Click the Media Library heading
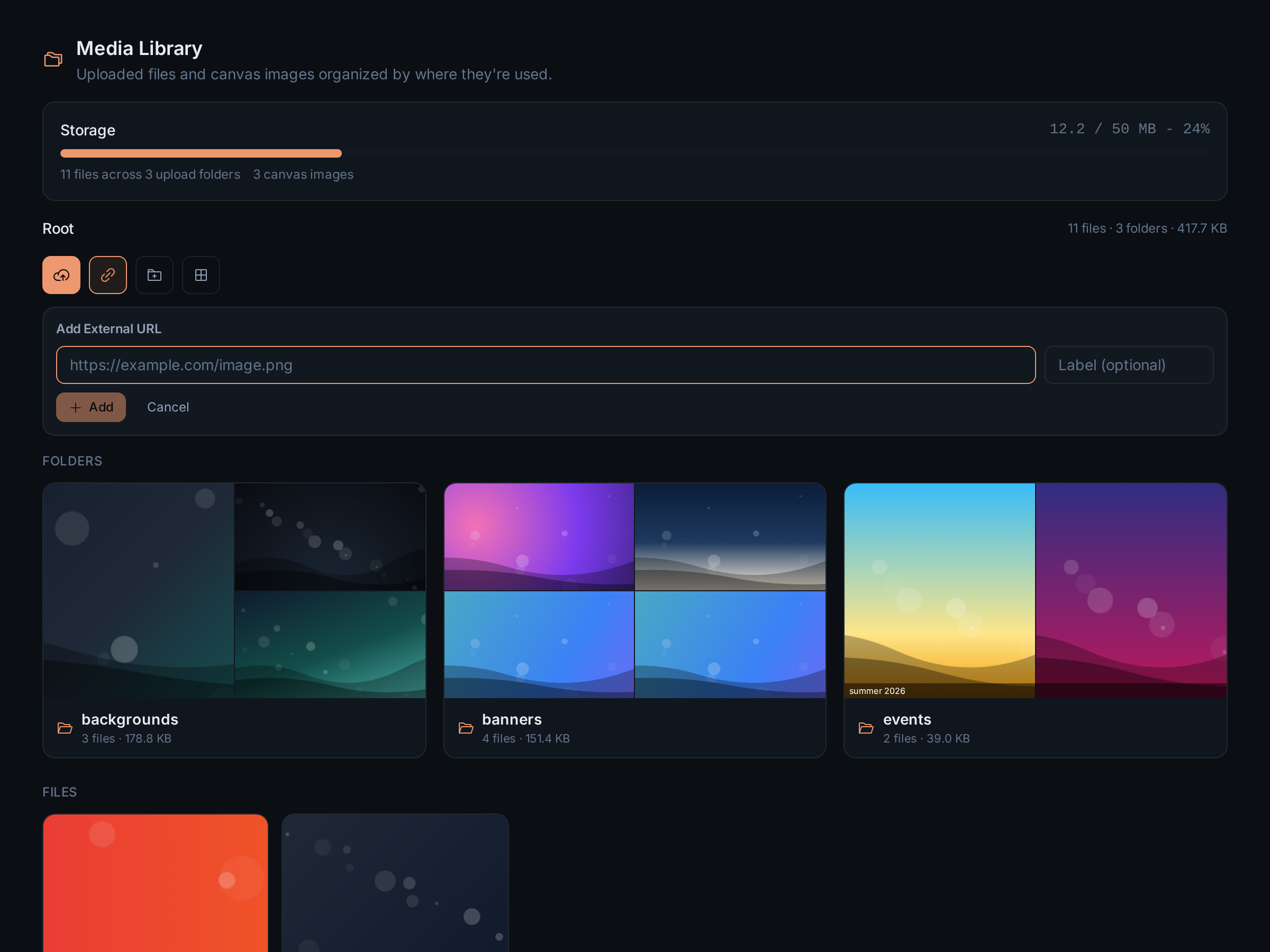Screen dimensions: 1270x952 [139, 48]
